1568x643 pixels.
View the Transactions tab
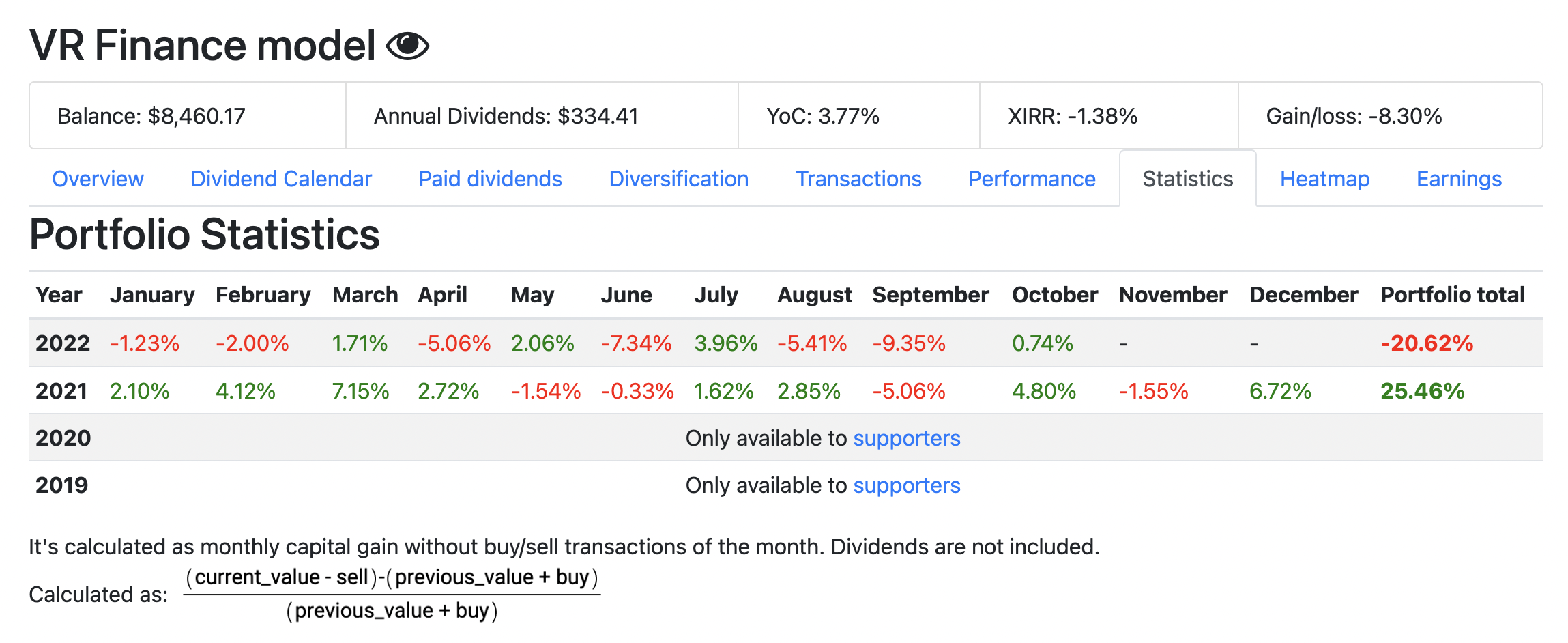pyautogui.click(x=858, y=179)
